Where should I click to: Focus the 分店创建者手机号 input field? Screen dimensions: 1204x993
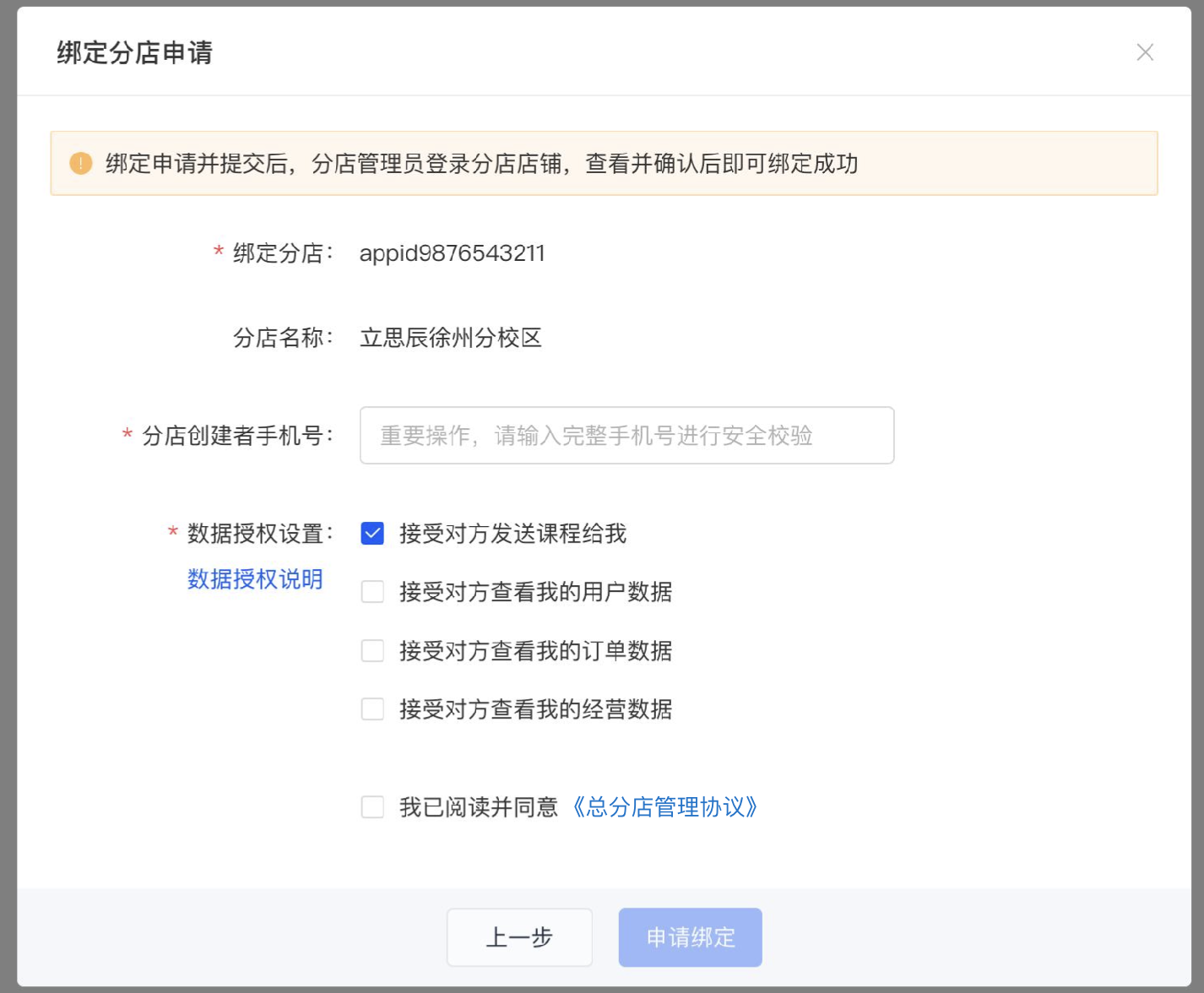click(626, 436)
